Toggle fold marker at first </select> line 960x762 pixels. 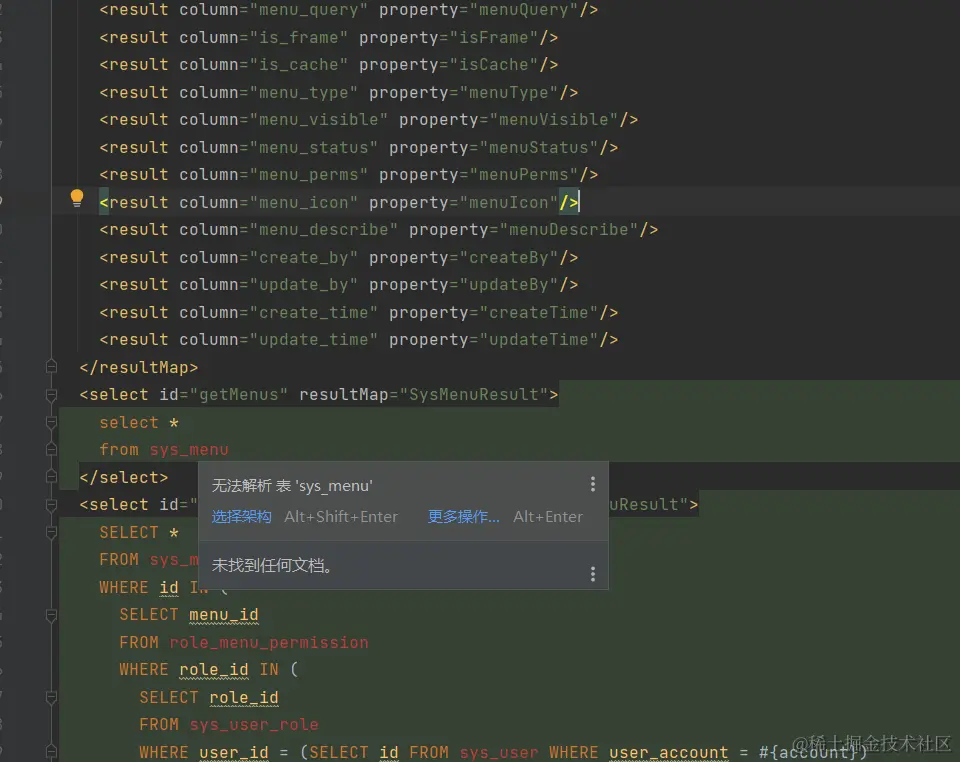coord(51,477)
